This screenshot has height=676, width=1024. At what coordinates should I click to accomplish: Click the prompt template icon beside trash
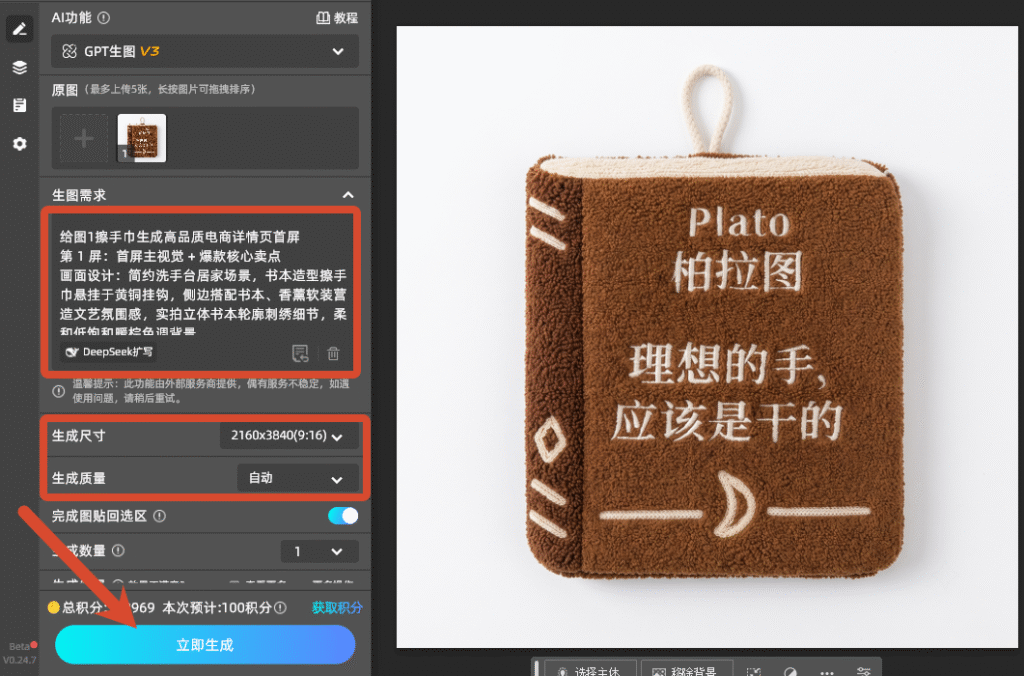pyautogui.click(x=300, y=353)
